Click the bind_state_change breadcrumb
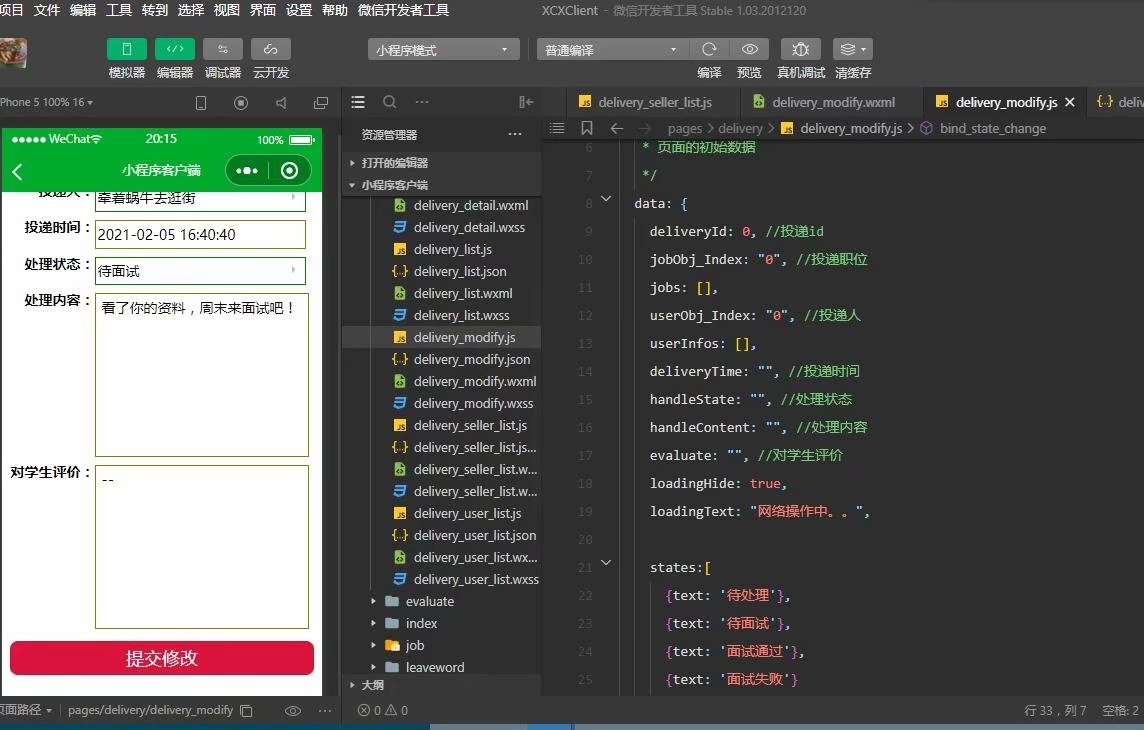This screenshot has width=1144, height=730. coord(992,128)
